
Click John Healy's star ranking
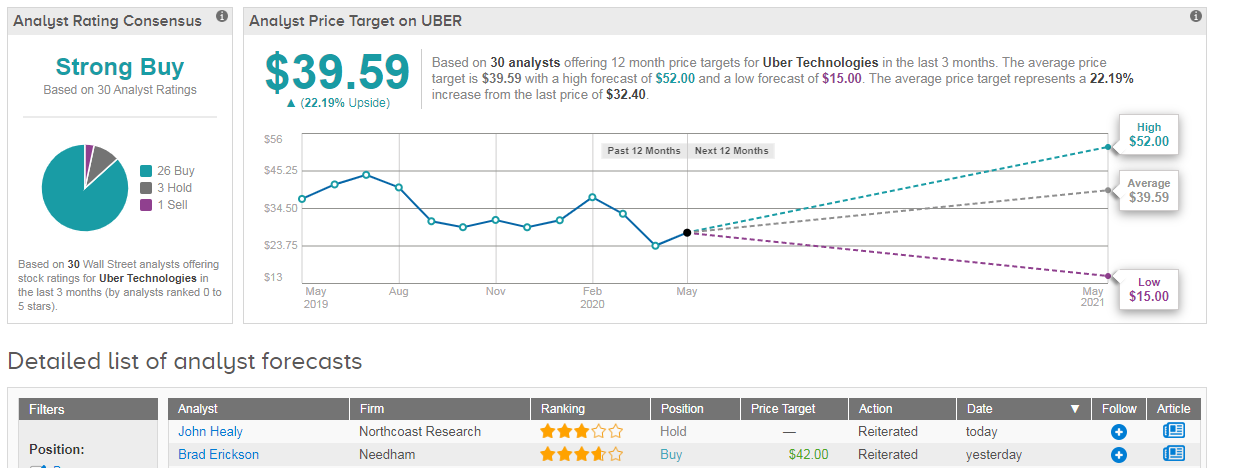pyautogui.click(x=581, y=432)
